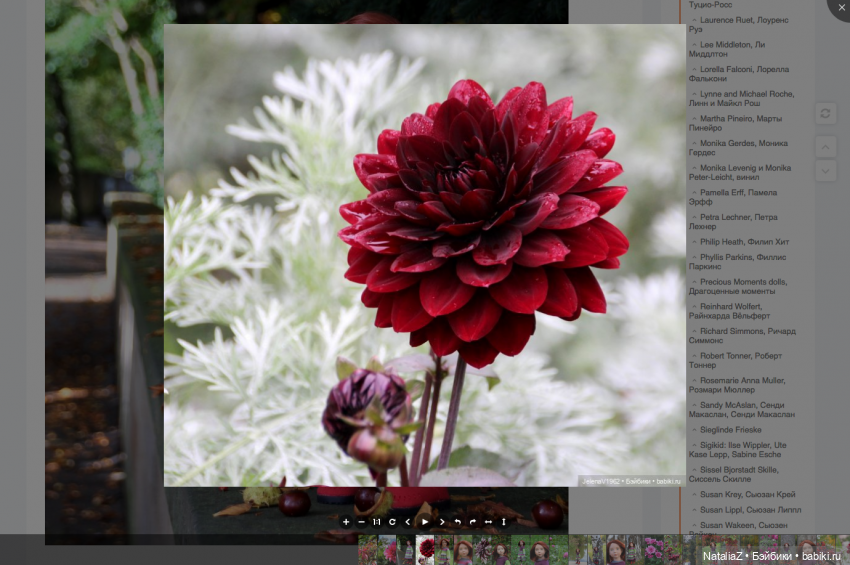The width and height of the screenshot is (850, 565).
Task: Click the scroll-up chevron button
Action: click(x=825, y=147)
